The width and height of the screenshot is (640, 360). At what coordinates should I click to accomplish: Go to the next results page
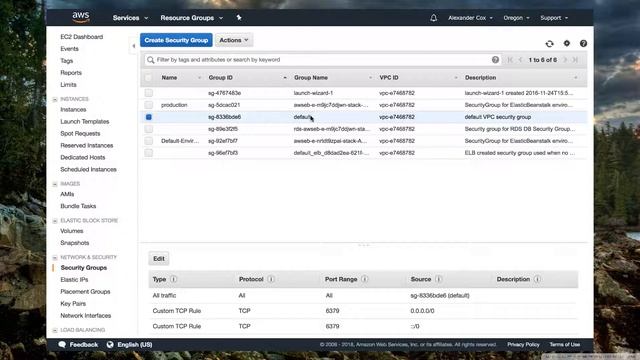(x=565, y=60)
